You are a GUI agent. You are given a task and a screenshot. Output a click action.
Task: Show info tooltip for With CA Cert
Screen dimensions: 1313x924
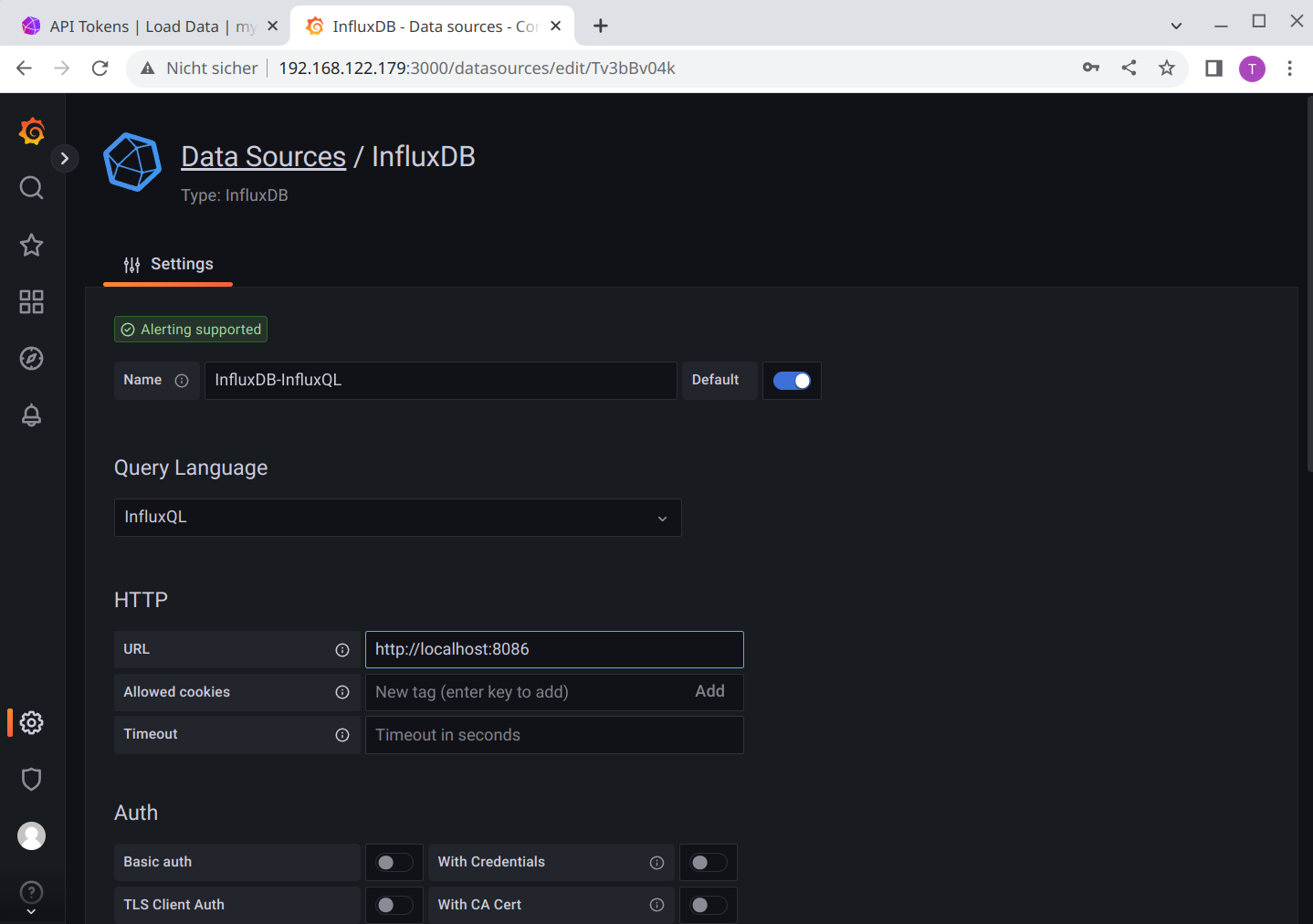(656, 905)
